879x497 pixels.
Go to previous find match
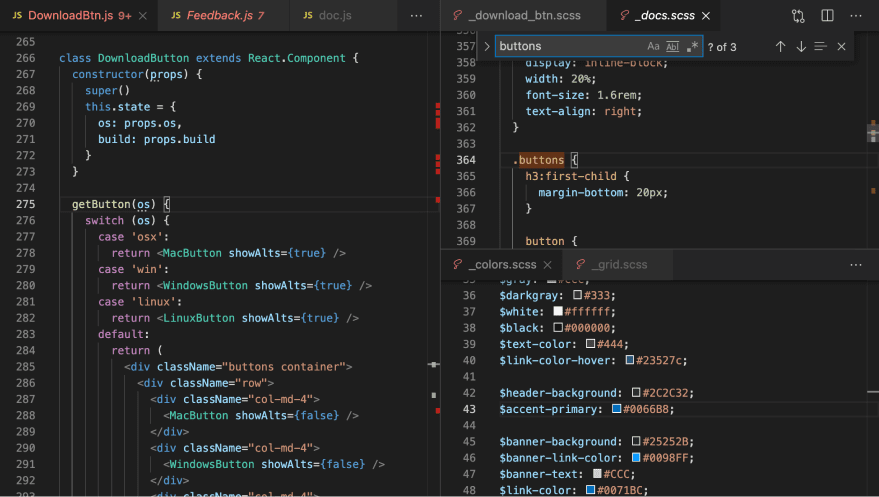pyautogui.click(x=780, y=47)
